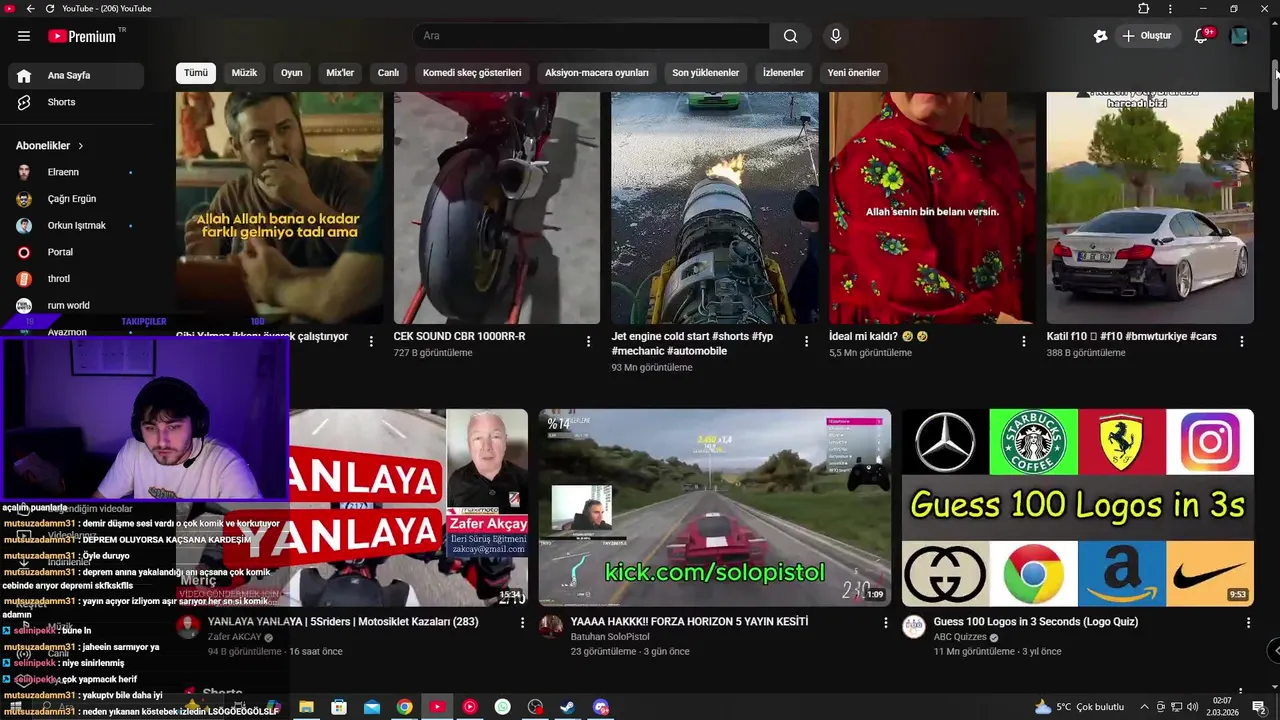Open Orkun Işıtmak subscription channel

point(76,226)
